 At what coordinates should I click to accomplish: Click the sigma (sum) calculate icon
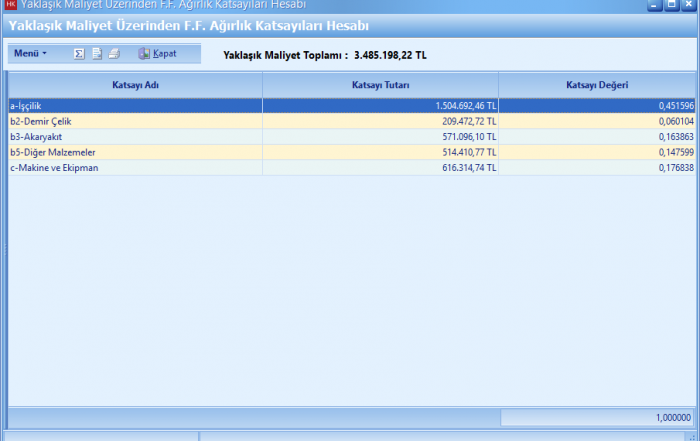[x=79, y=53]
